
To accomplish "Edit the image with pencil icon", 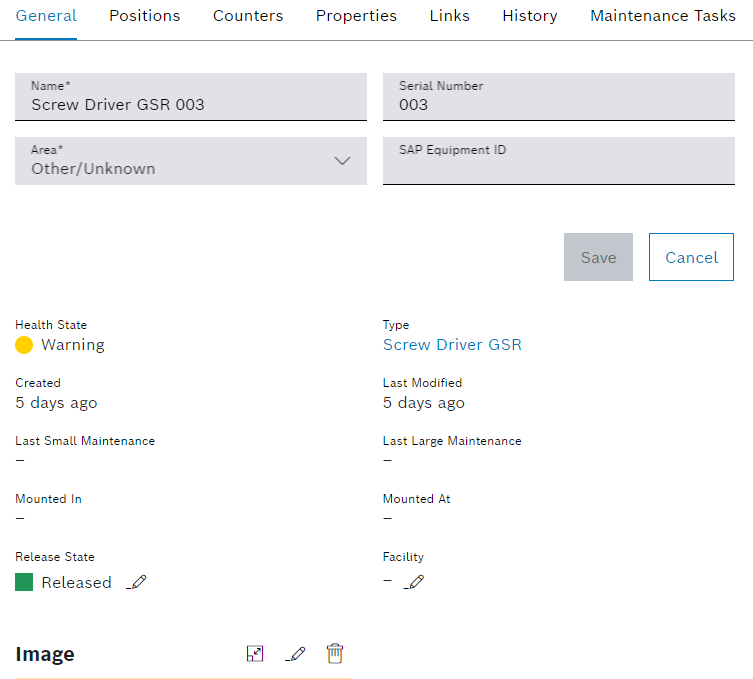I will click(x=295, y=654).
